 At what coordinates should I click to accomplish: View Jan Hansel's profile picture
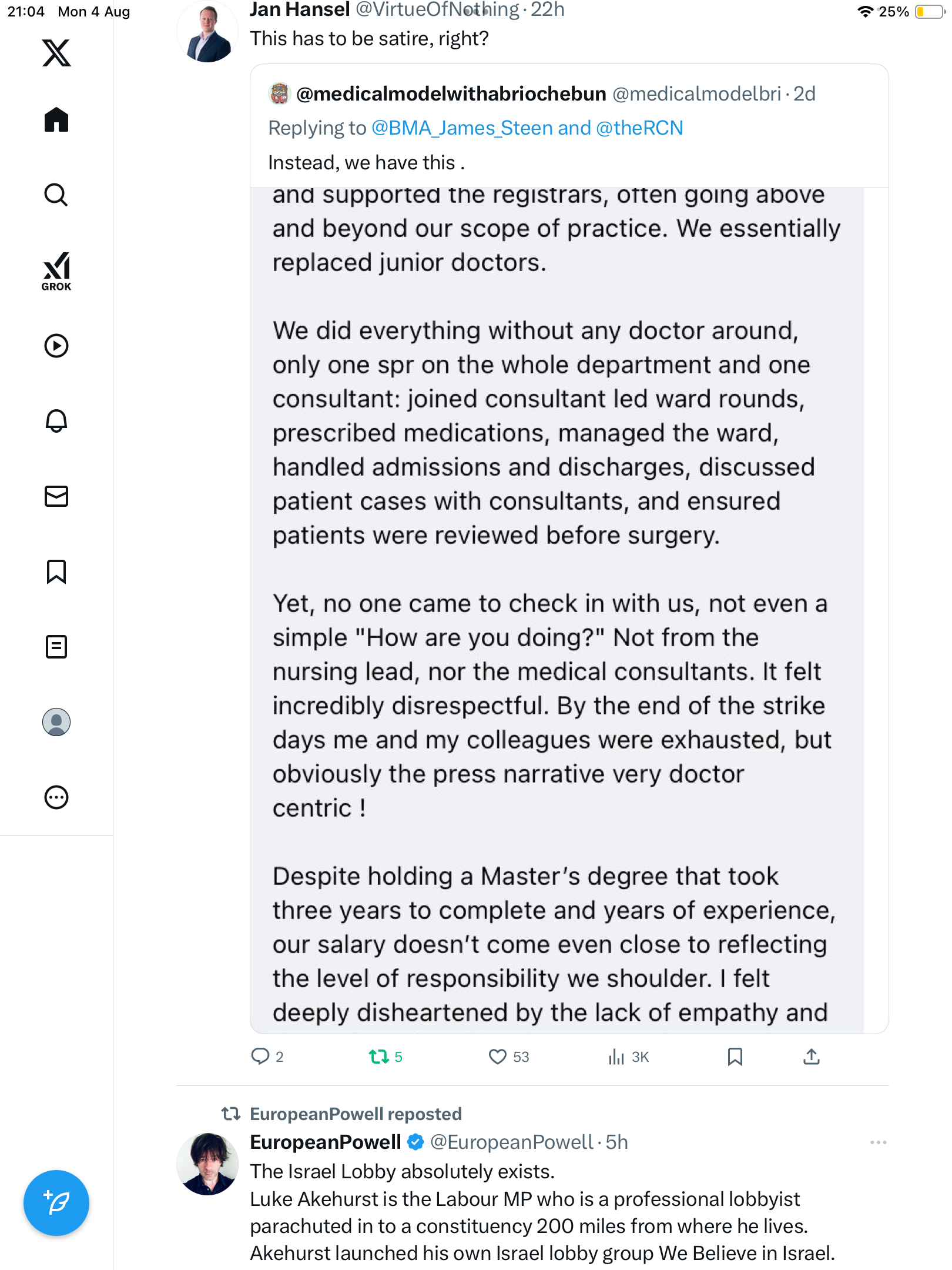click(207, 32)
